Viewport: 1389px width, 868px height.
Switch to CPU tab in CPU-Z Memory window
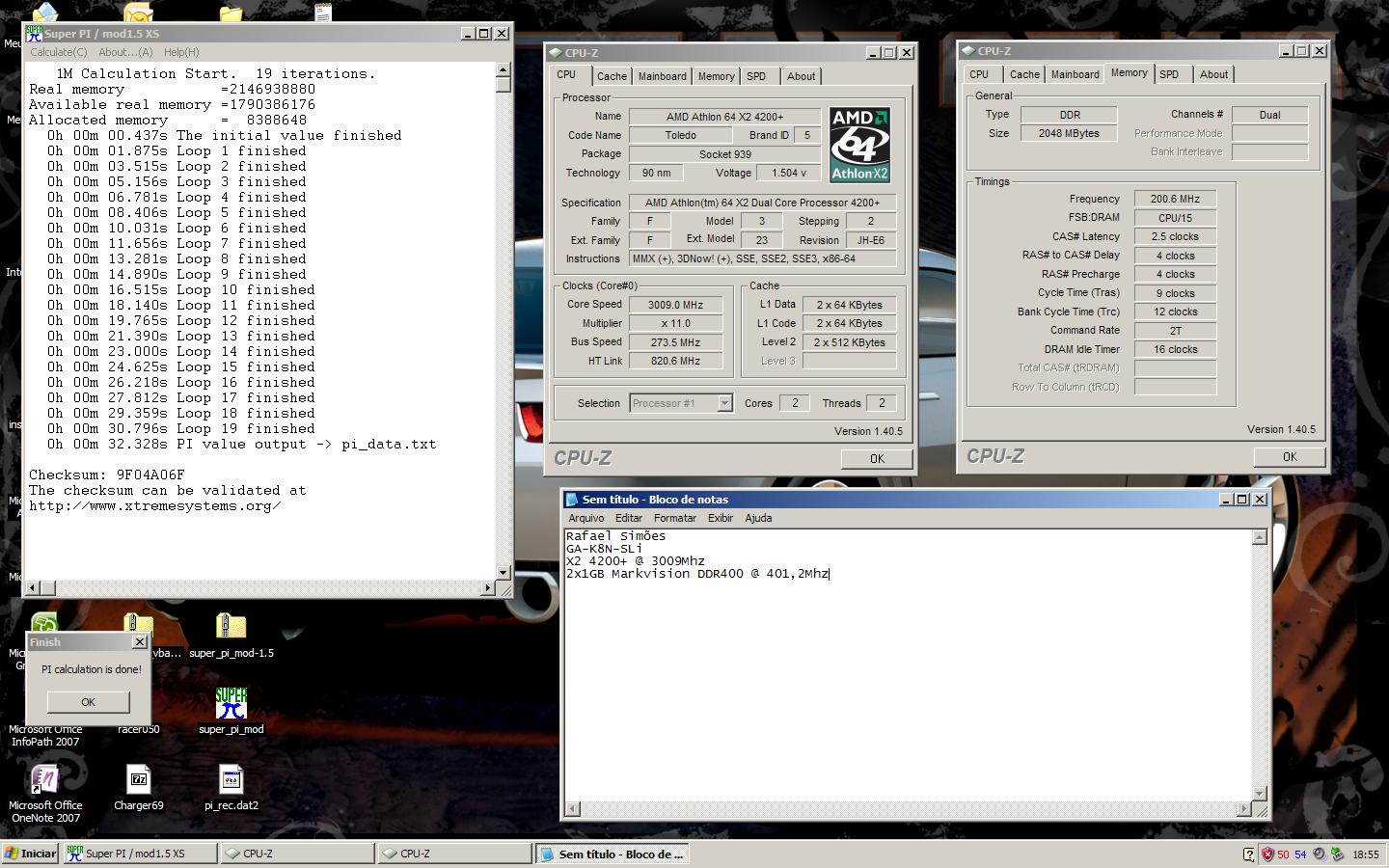[979, 74]
